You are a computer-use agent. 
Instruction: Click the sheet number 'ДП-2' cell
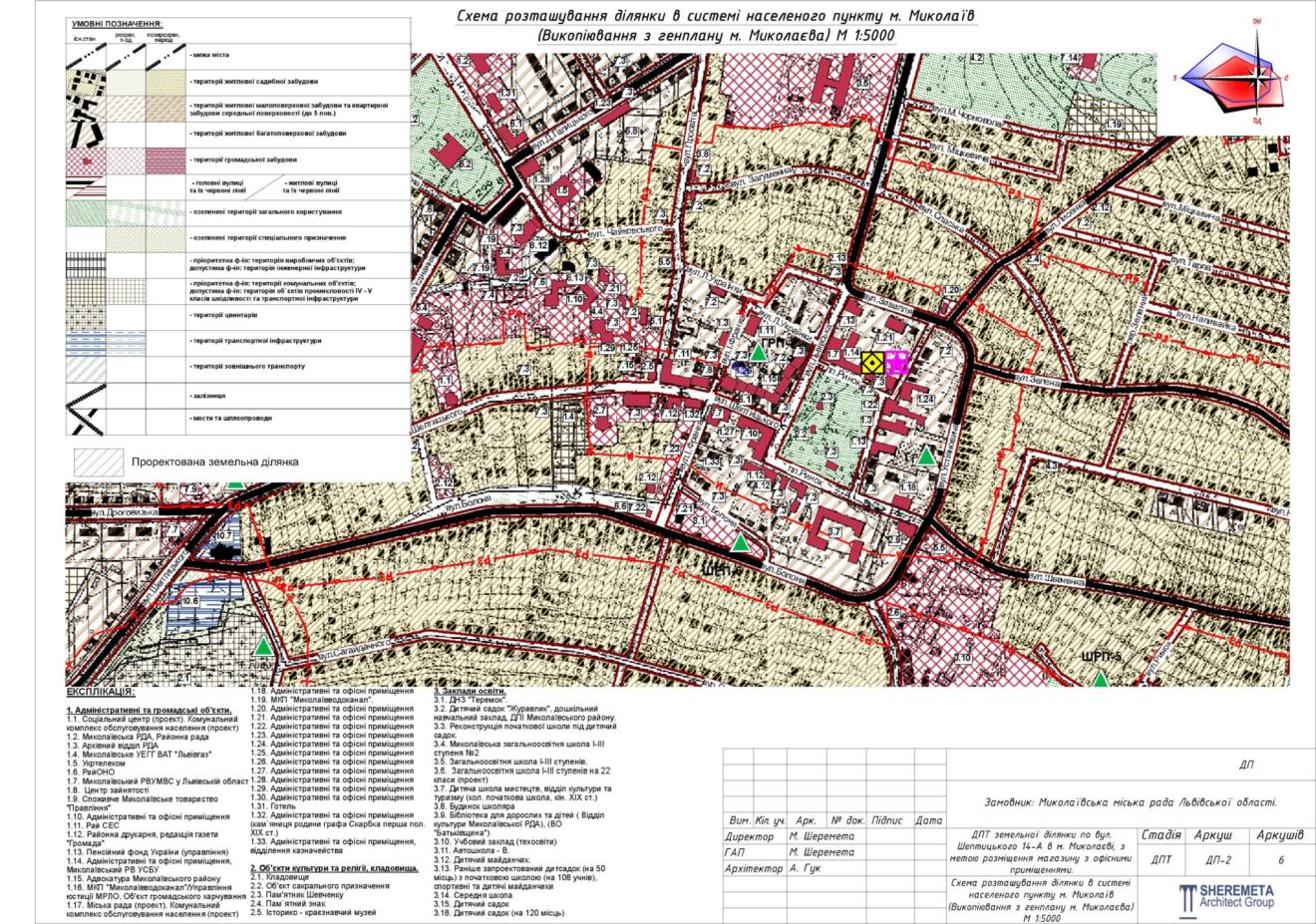click(x=1219, y=860)
